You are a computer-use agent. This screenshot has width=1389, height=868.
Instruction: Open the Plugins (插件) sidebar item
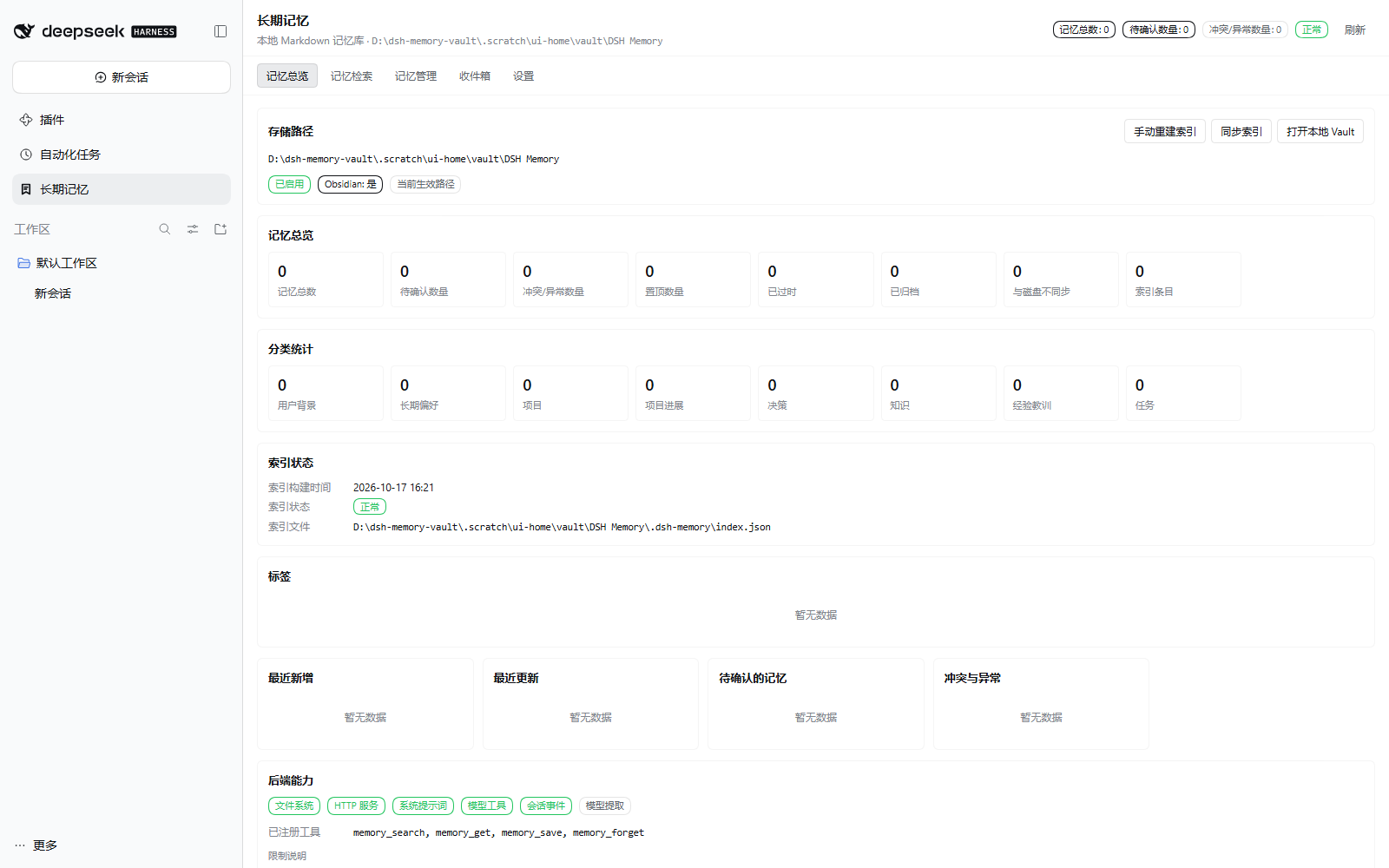(122, 120)
